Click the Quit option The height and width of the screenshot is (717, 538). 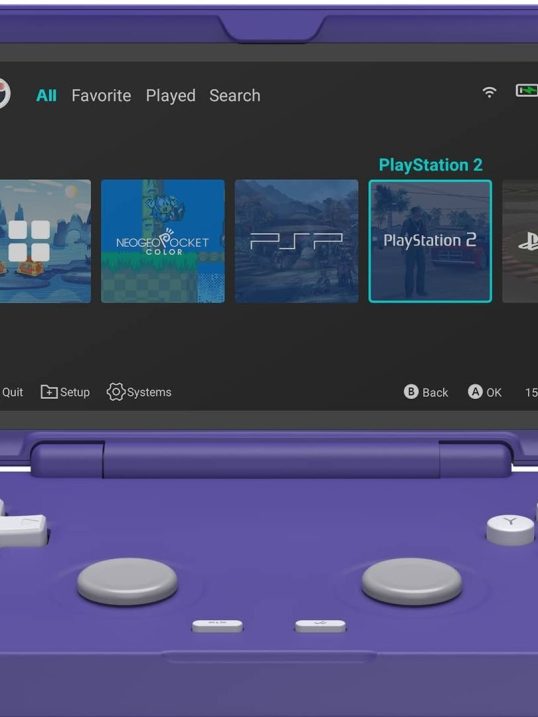(x=12, y=392)
